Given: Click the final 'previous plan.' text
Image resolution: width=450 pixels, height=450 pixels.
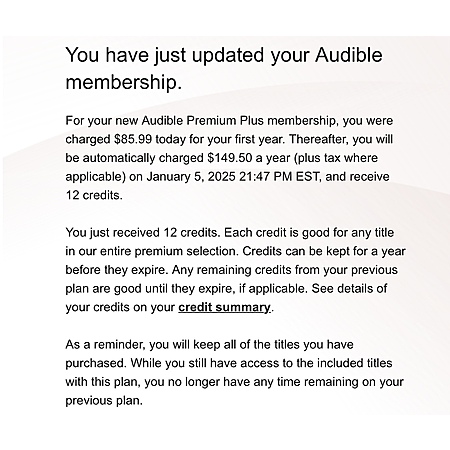Looking at the screenshot, I should [104, 400].
